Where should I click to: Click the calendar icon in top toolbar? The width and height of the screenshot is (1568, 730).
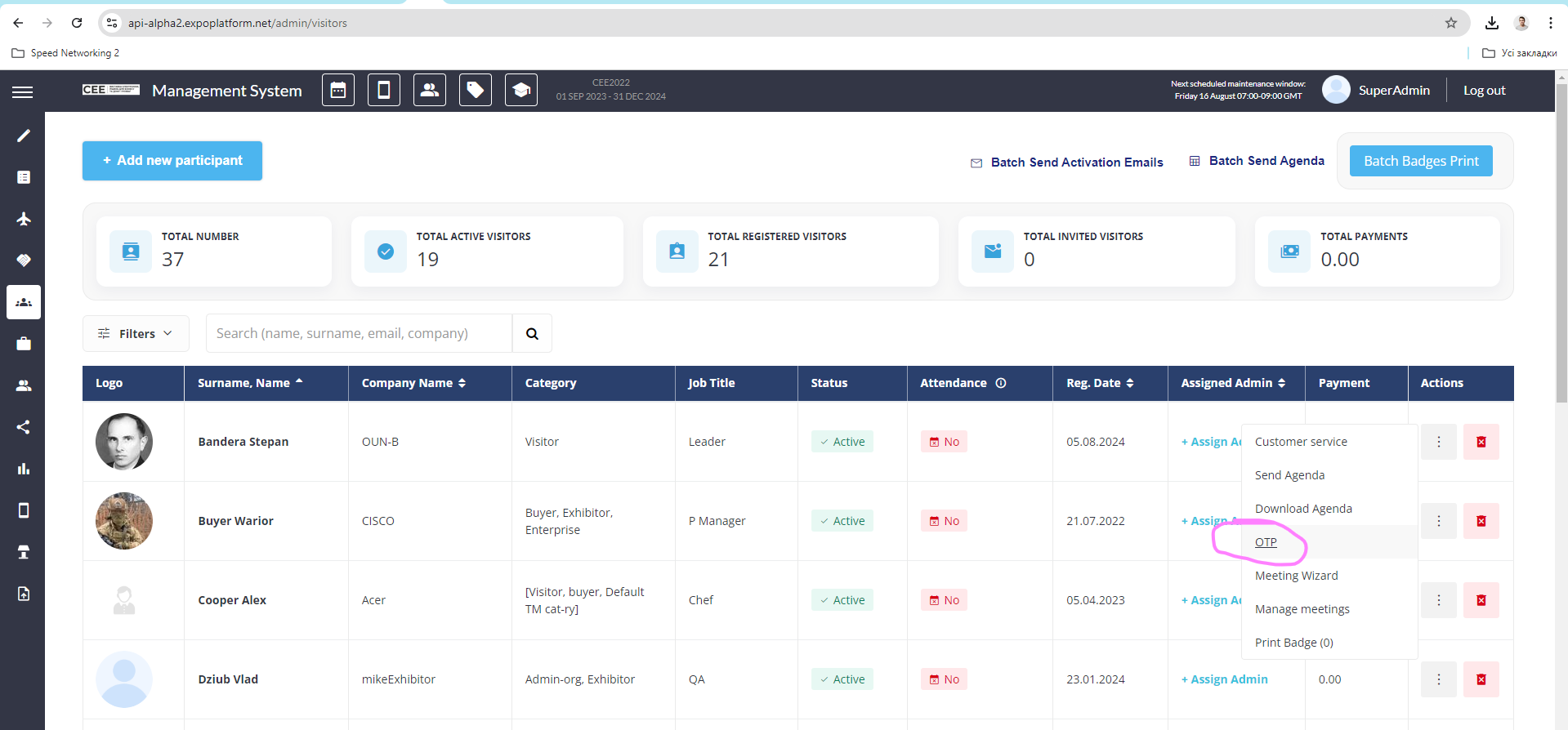338,91
